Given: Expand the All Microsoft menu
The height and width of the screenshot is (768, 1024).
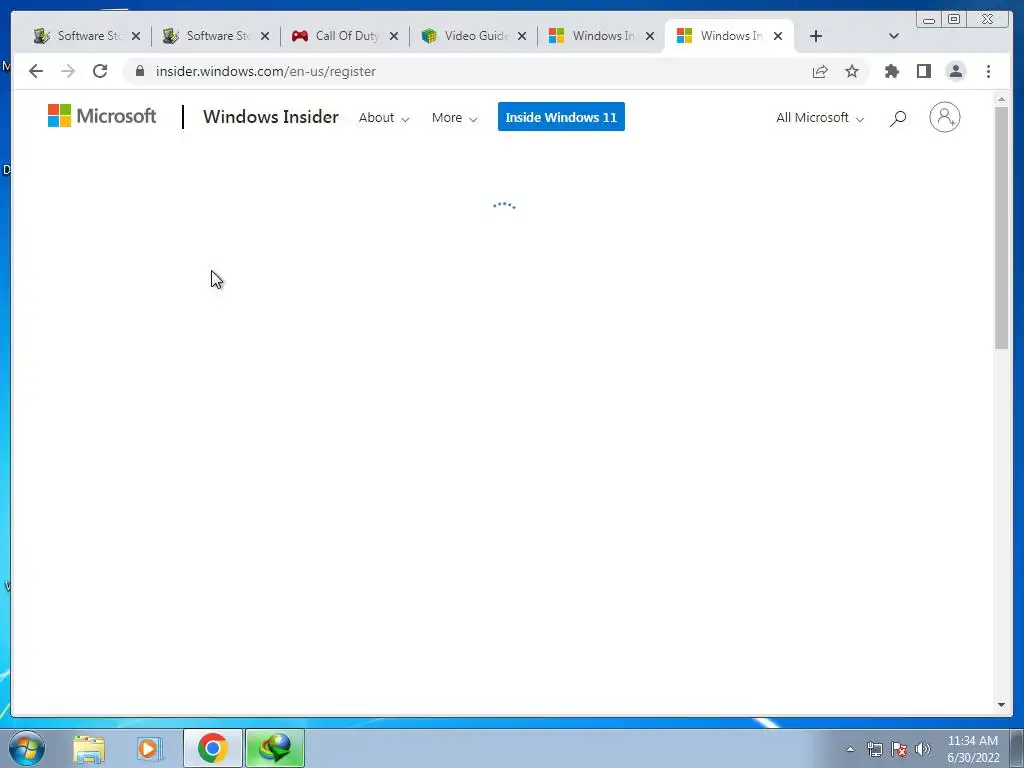Looking at the screenshot, I should [x=820, y=118].
